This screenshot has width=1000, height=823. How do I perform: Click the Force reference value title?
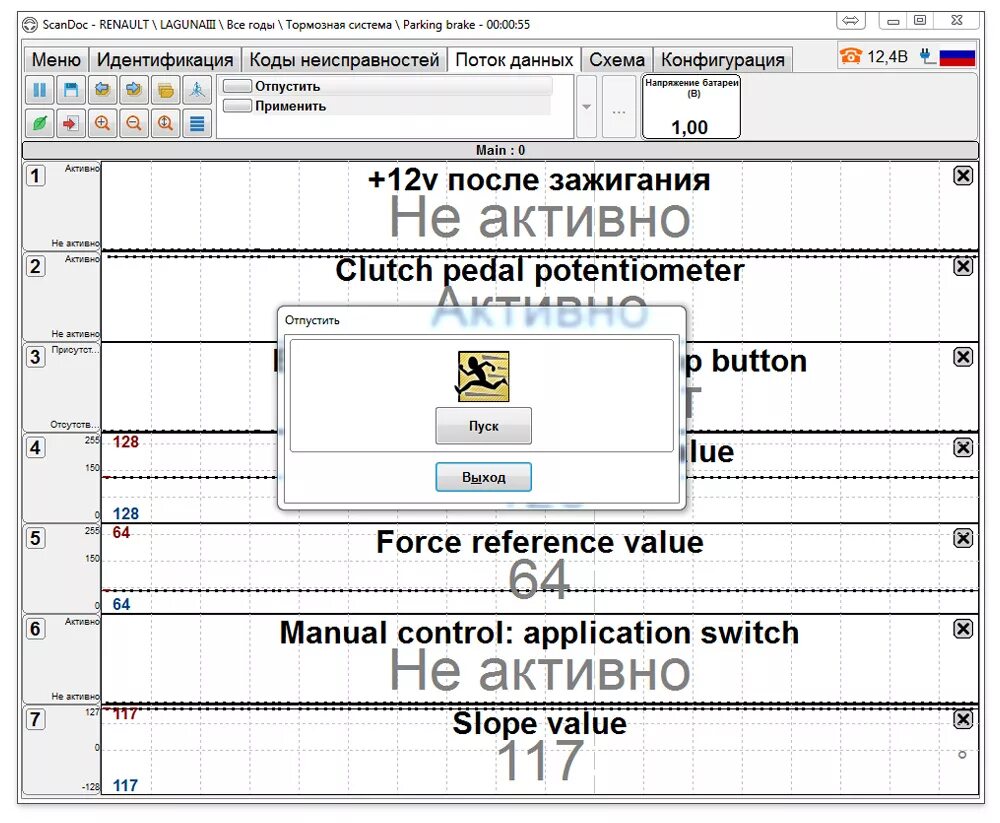pyautogui.click(x=540, y=542)
